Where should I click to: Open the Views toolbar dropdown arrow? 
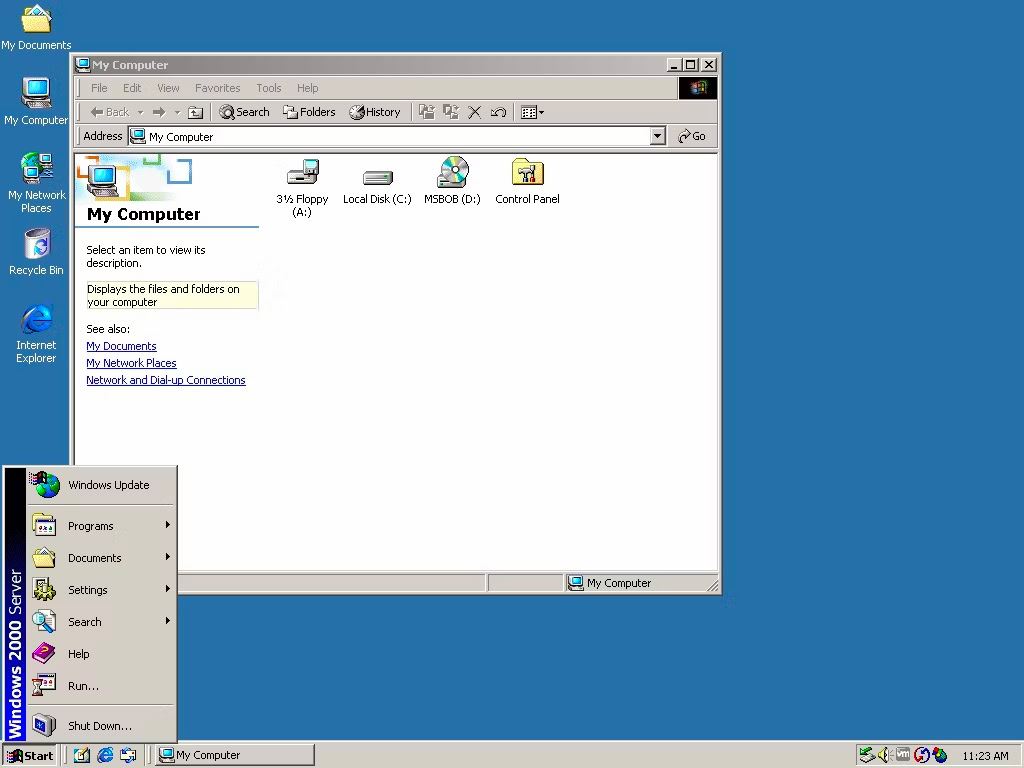(543, 112)
